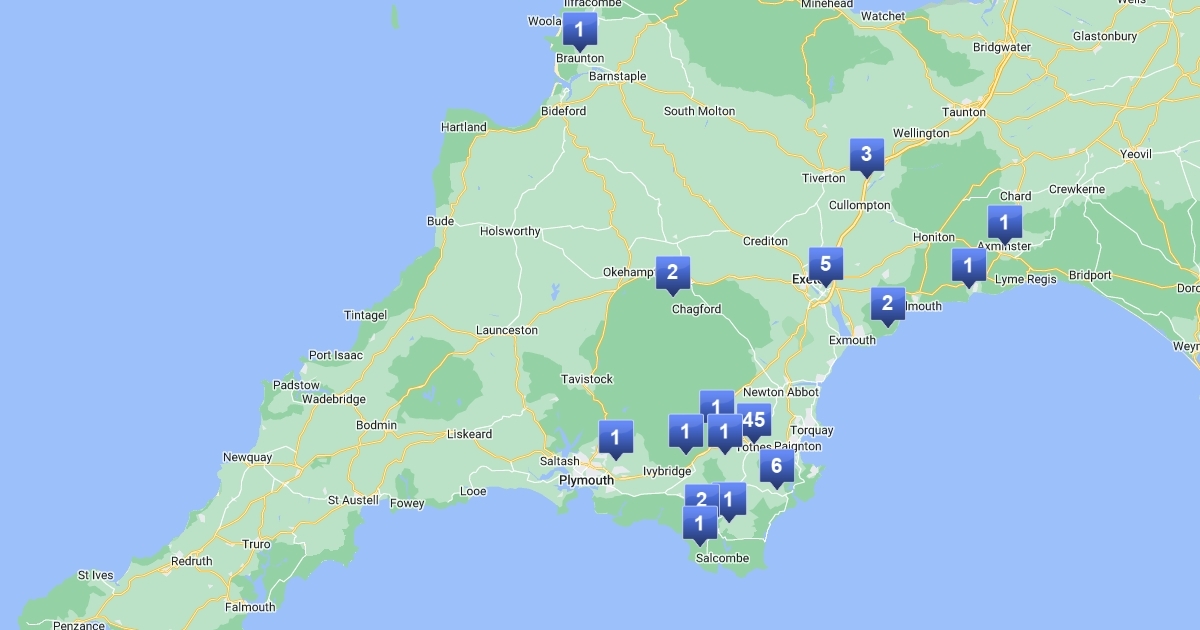This screenshot has width=1200, height=630.
Task: Select the Chard label
Action: [x=1015, y=196]
